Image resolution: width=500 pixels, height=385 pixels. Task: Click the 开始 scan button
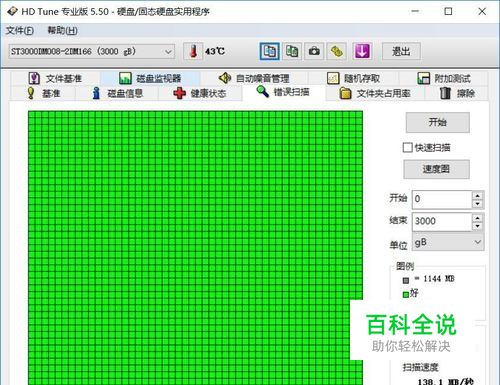click(438, 122)
